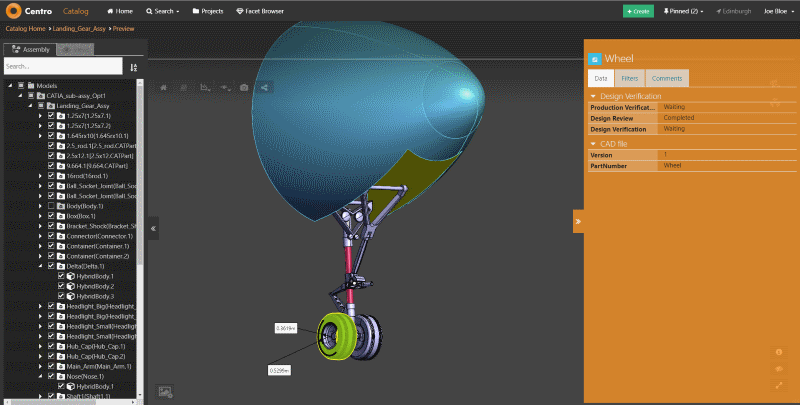Switch to the Filters tab
Viewport: 800px width, 405px height.
(x=630, y=78)
